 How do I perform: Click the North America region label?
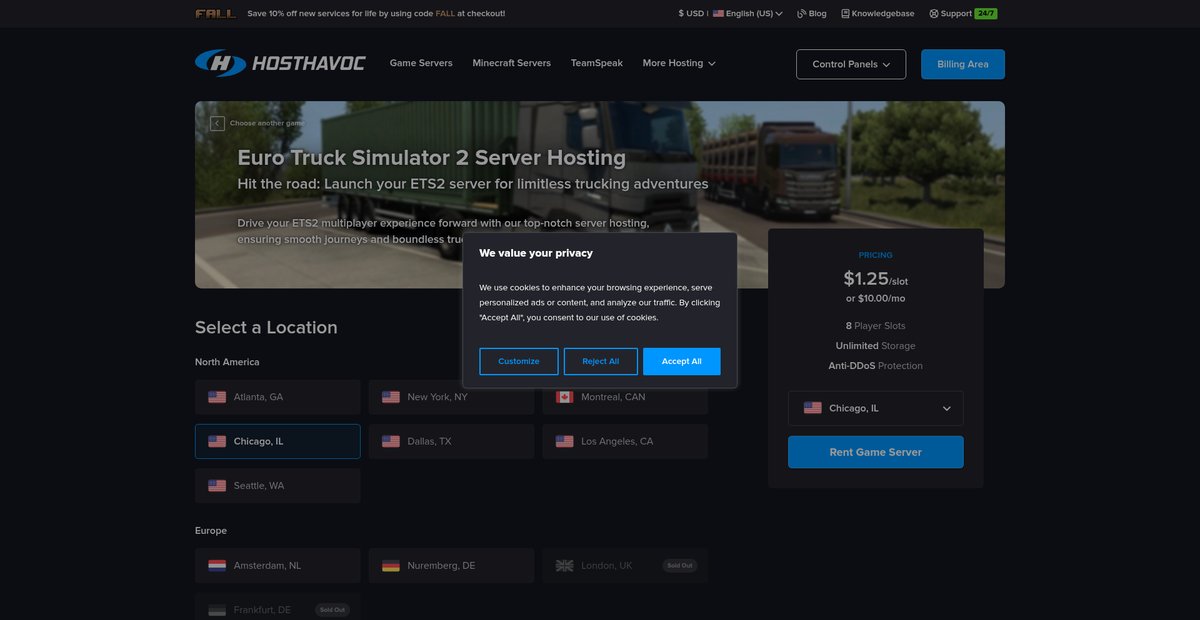click(227, 362)
